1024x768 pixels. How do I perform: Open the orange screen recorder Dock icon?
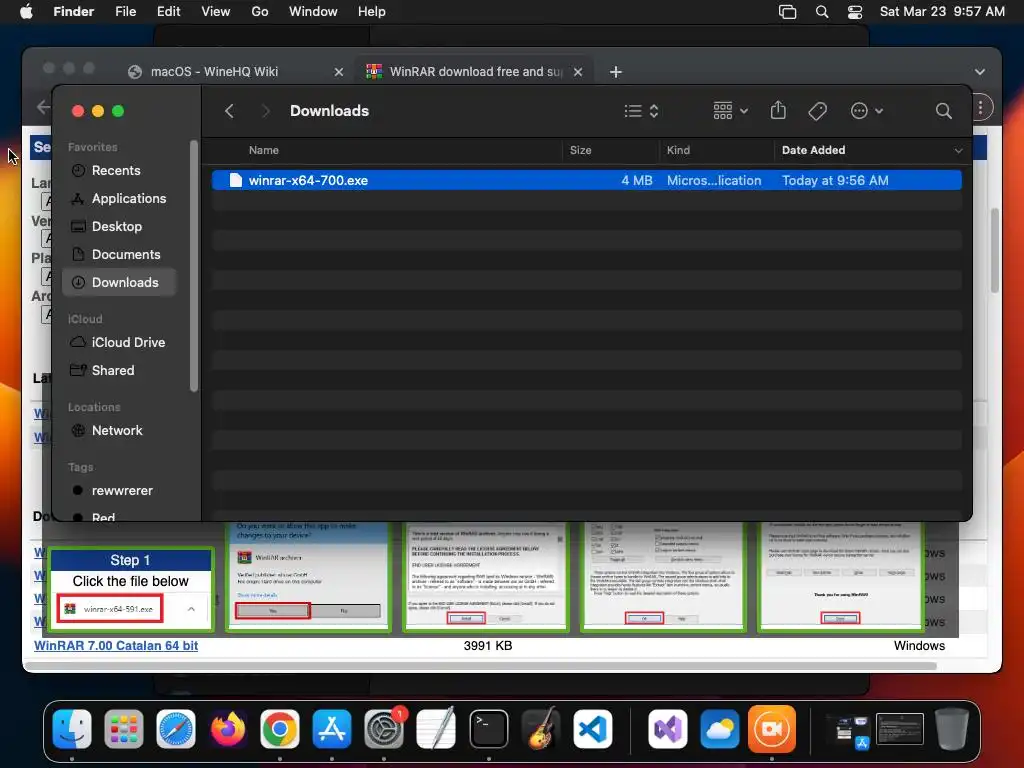click(x=772, y=729)
